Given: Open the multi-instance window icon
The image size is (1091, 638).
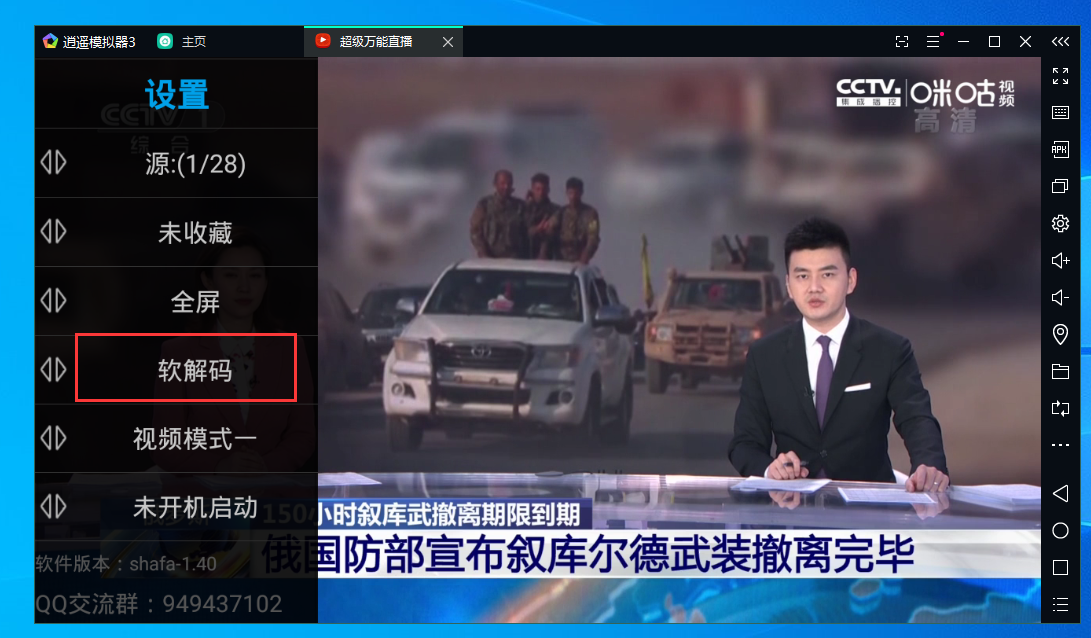Looking at the screenshot, I should point(1060,187).
